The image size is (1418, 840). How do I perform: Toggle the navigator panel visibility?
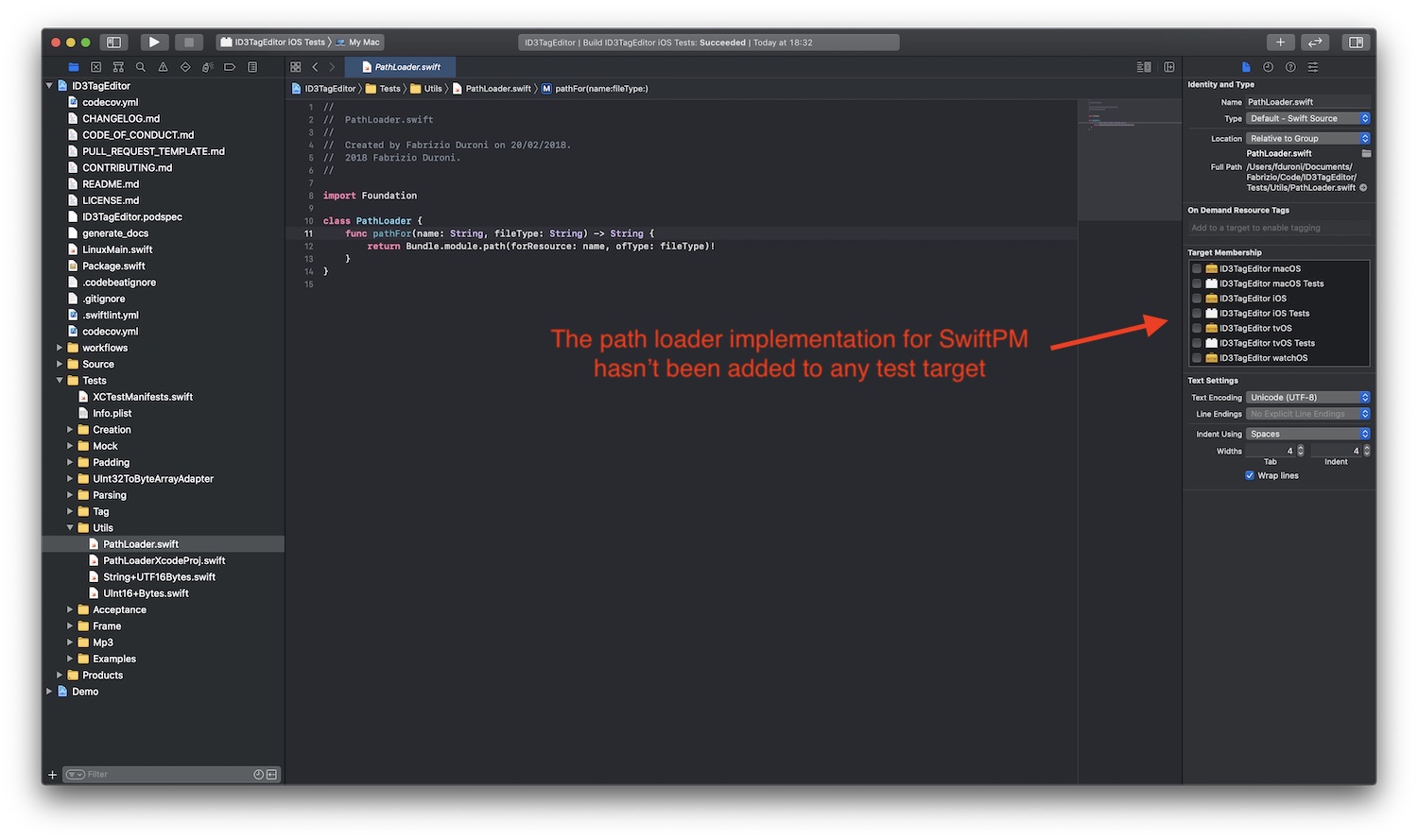114,43
